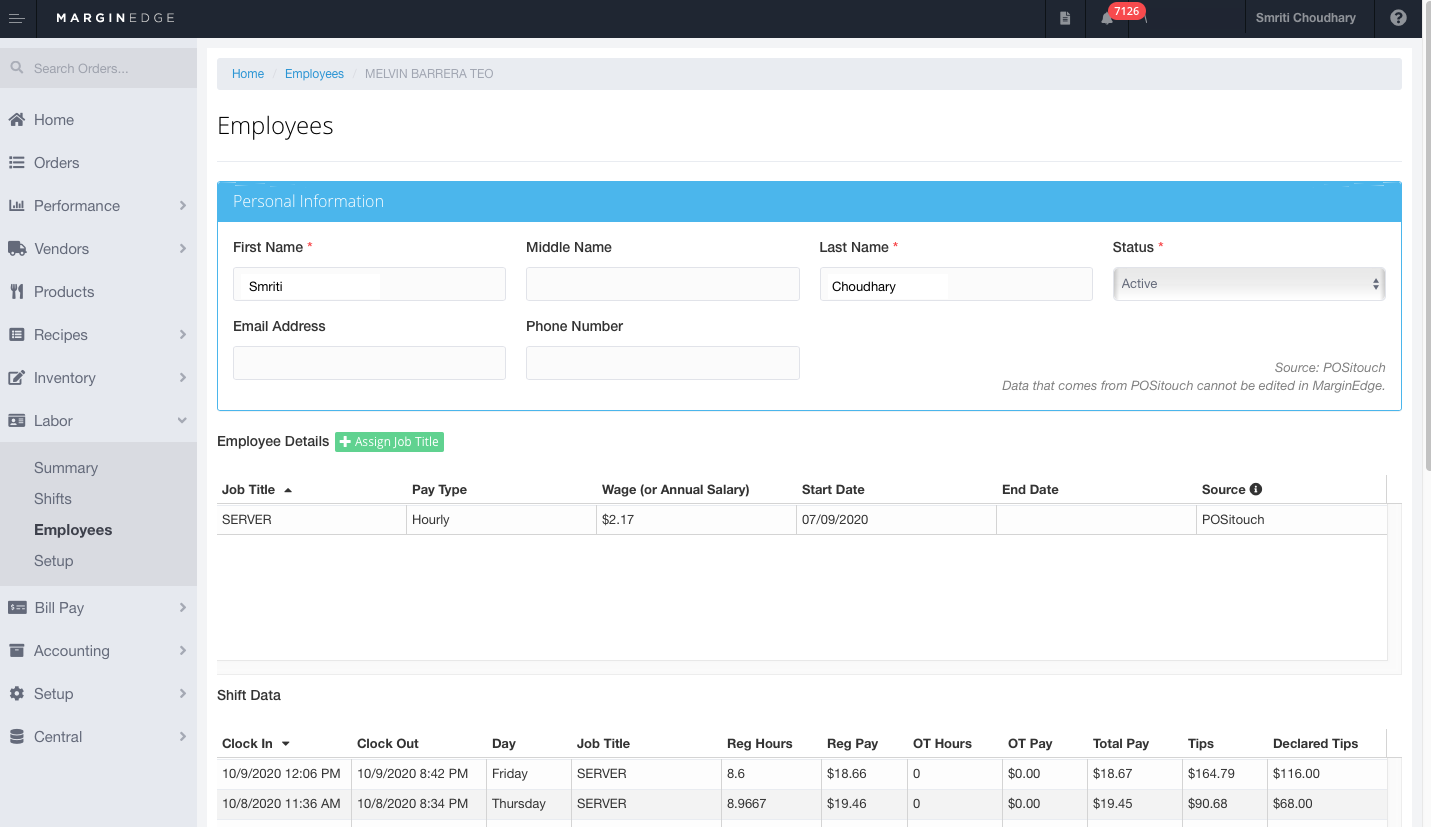Click the Search Orders input field
Image resolution: width=1431 pixels, height=827 pixels.
[x=98, y=68]
